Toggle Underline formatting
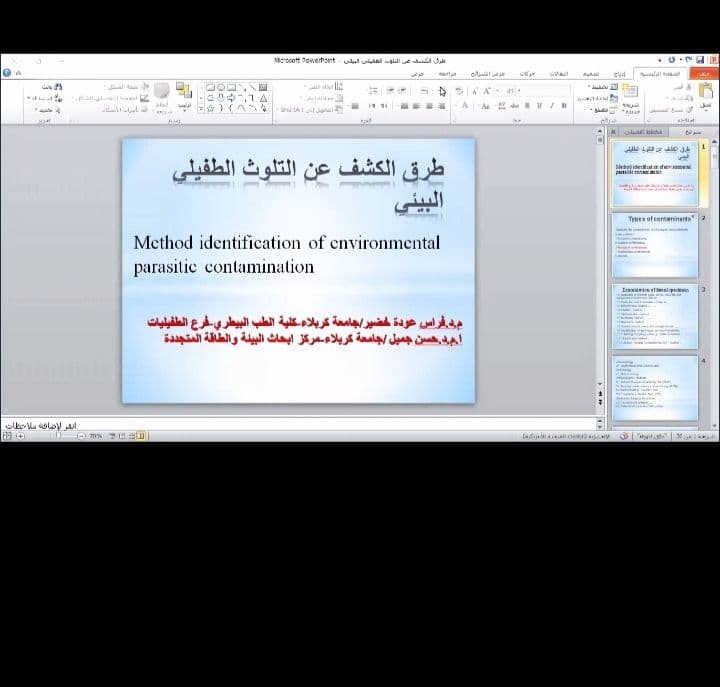 (539, 105)
